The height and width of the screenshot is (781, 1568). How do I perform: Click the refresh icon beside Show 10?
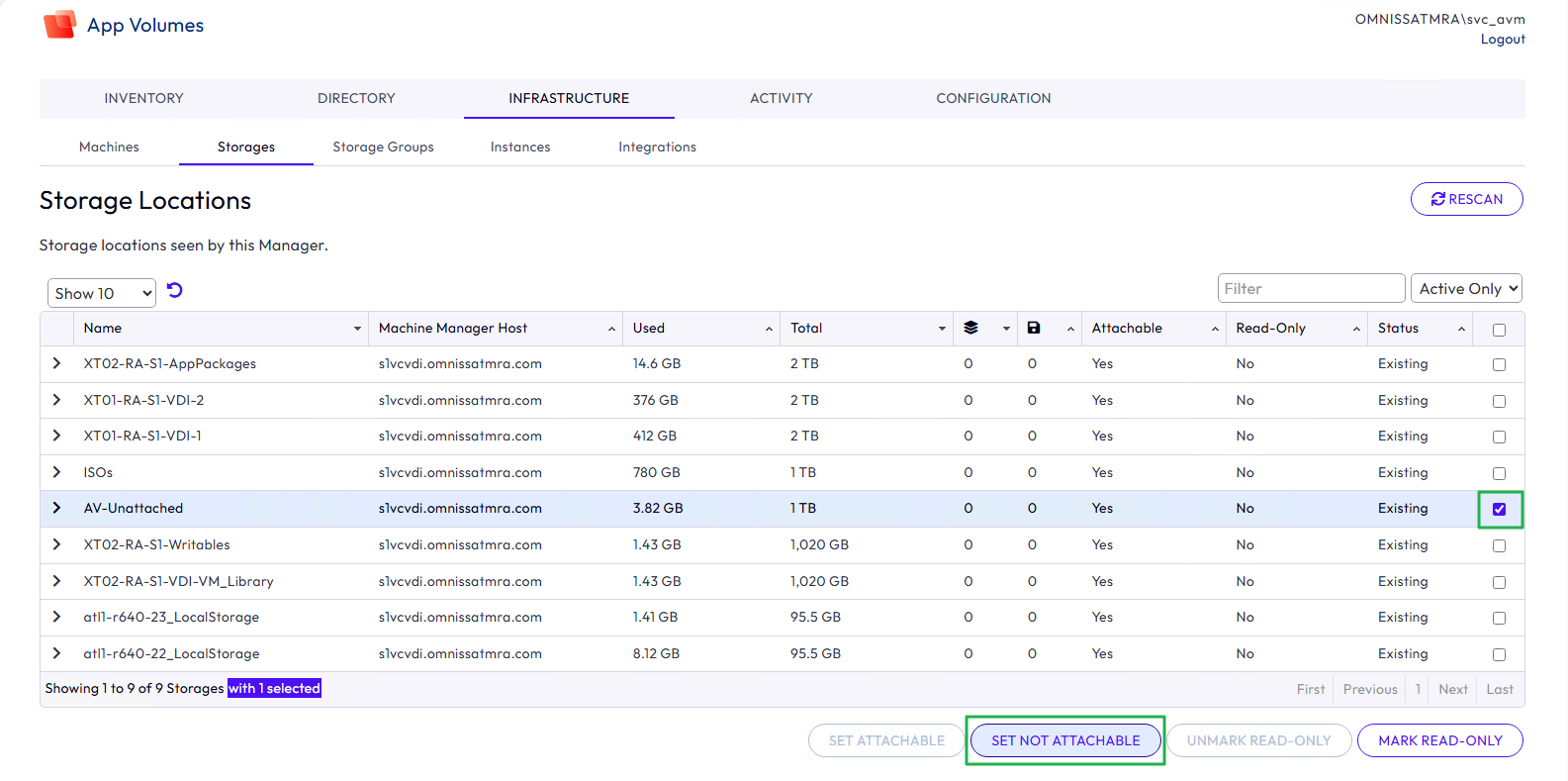(x=175, y=290)
